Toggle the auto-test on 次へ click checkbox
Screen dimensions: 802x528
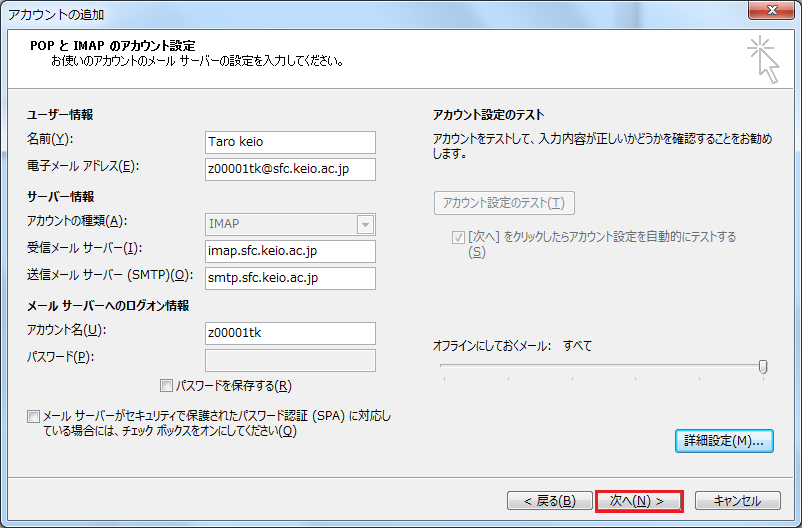458,237
